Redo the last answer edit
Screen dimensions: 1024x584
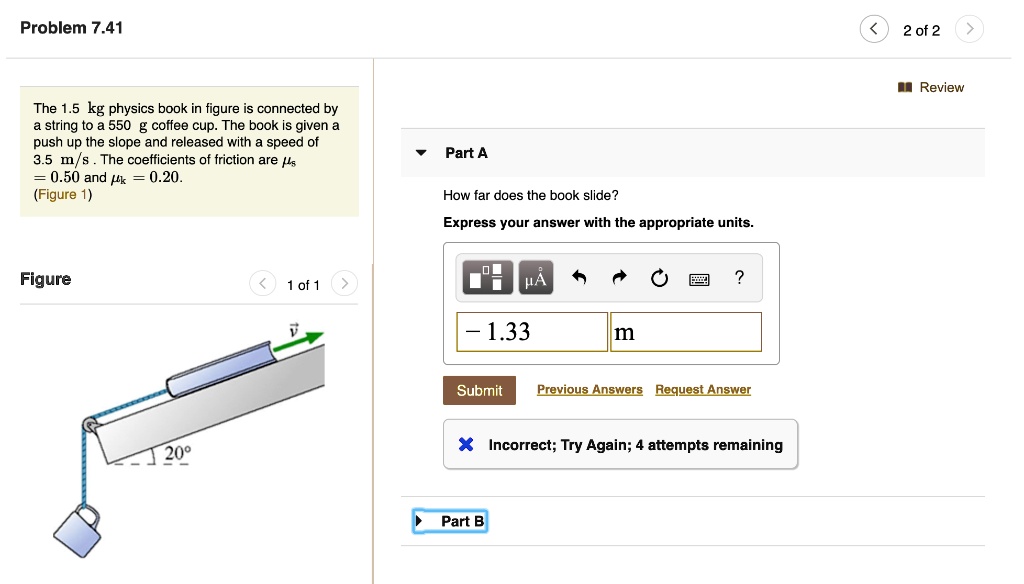[619, 277]
